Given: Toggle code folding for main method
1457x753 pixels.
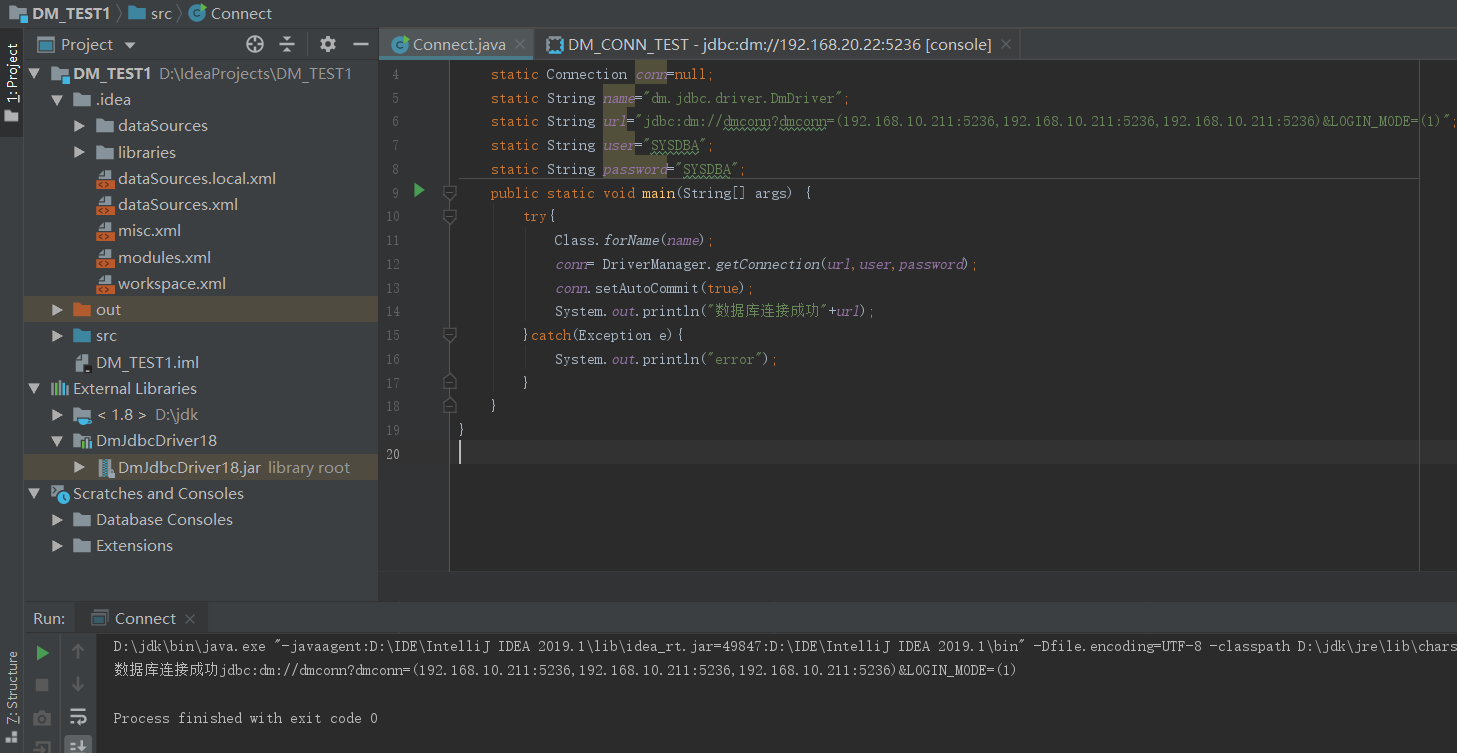Looking at the screenshot, I should (450, 192).
